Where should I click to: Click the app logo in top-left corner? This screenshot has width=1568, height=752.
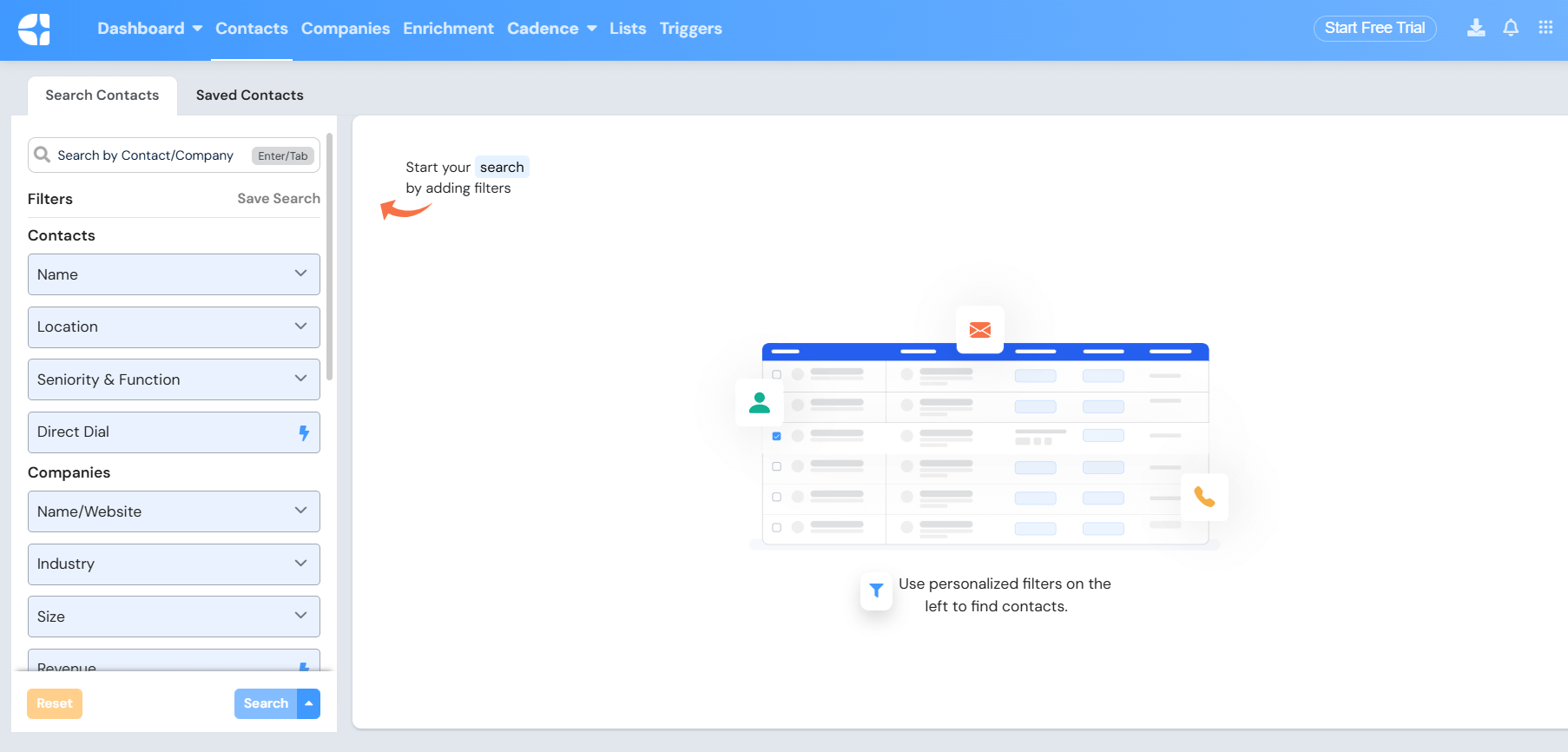(34, 30)
